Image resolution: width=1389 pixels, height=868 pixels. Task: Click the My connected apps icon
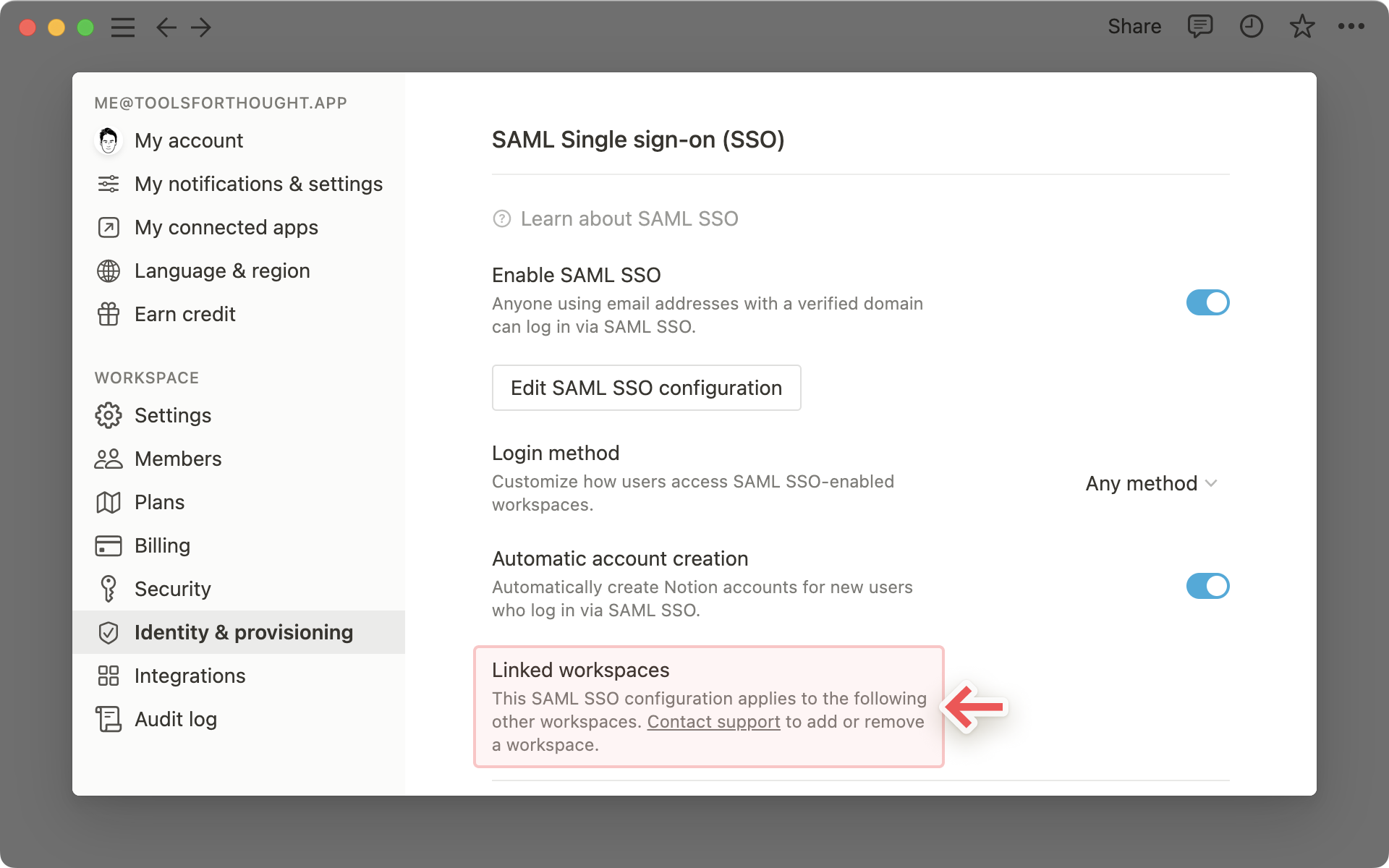108,227
